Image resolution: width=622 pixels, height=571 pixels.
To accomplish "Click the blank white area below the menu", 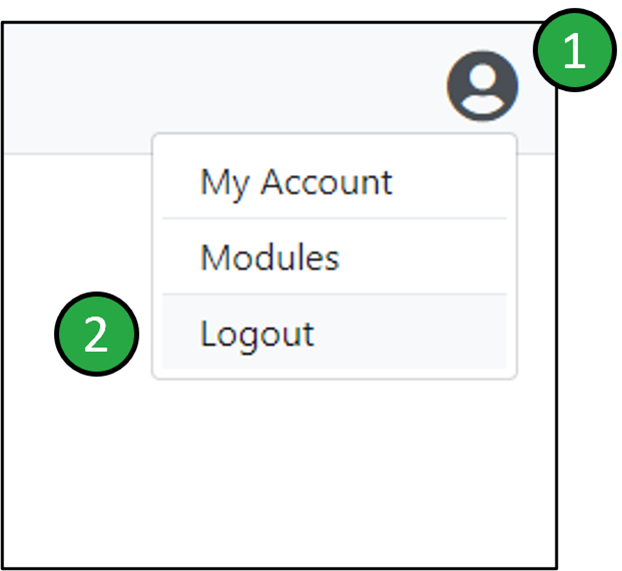I will click(300, 470).
